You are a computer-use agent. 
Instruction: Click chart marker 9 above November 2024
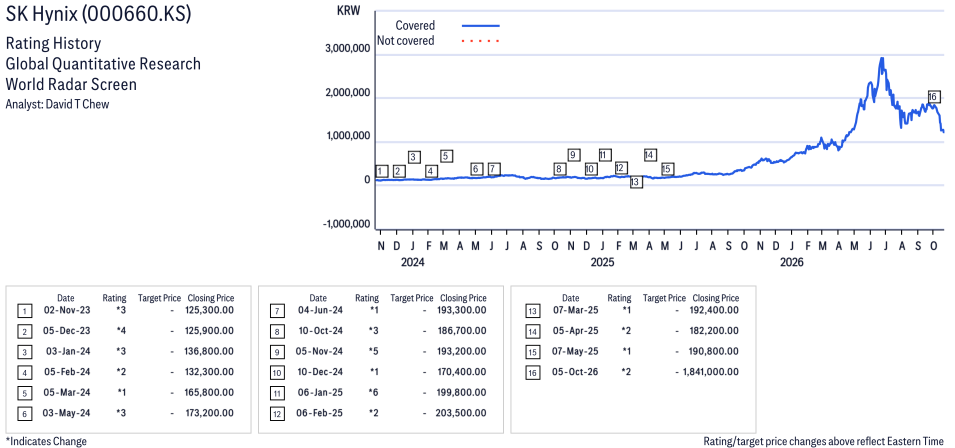tap(573, 155)
